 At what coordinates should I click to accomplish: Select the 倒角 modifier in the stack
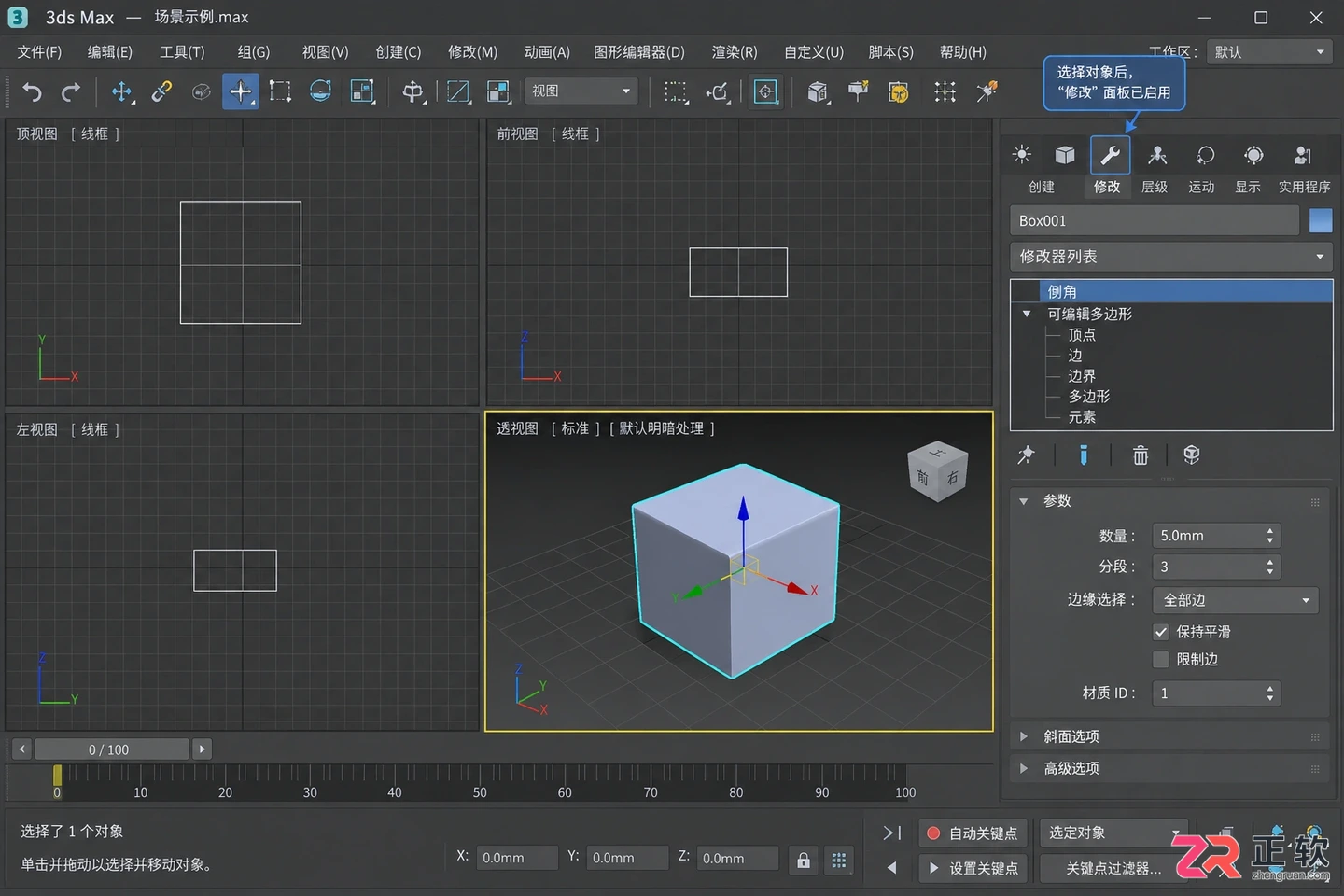coord(1171,291)
